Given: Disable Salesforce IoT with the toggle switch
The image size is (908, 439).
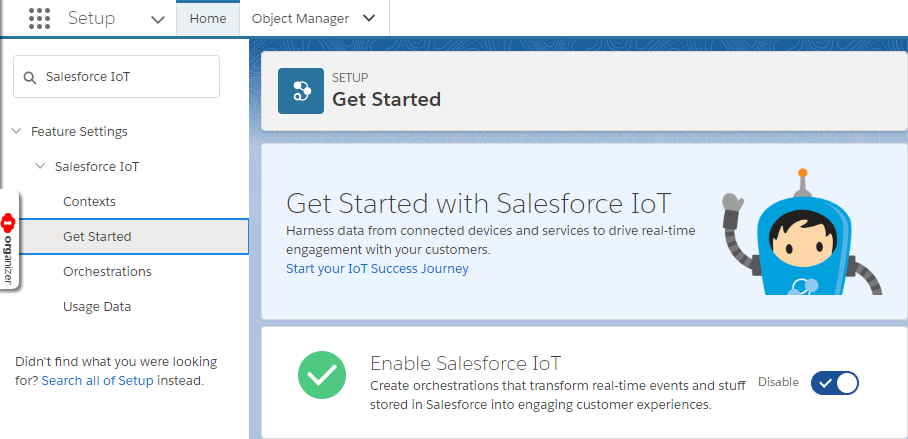Looking at the screenshot, I should tap(834, 383).
